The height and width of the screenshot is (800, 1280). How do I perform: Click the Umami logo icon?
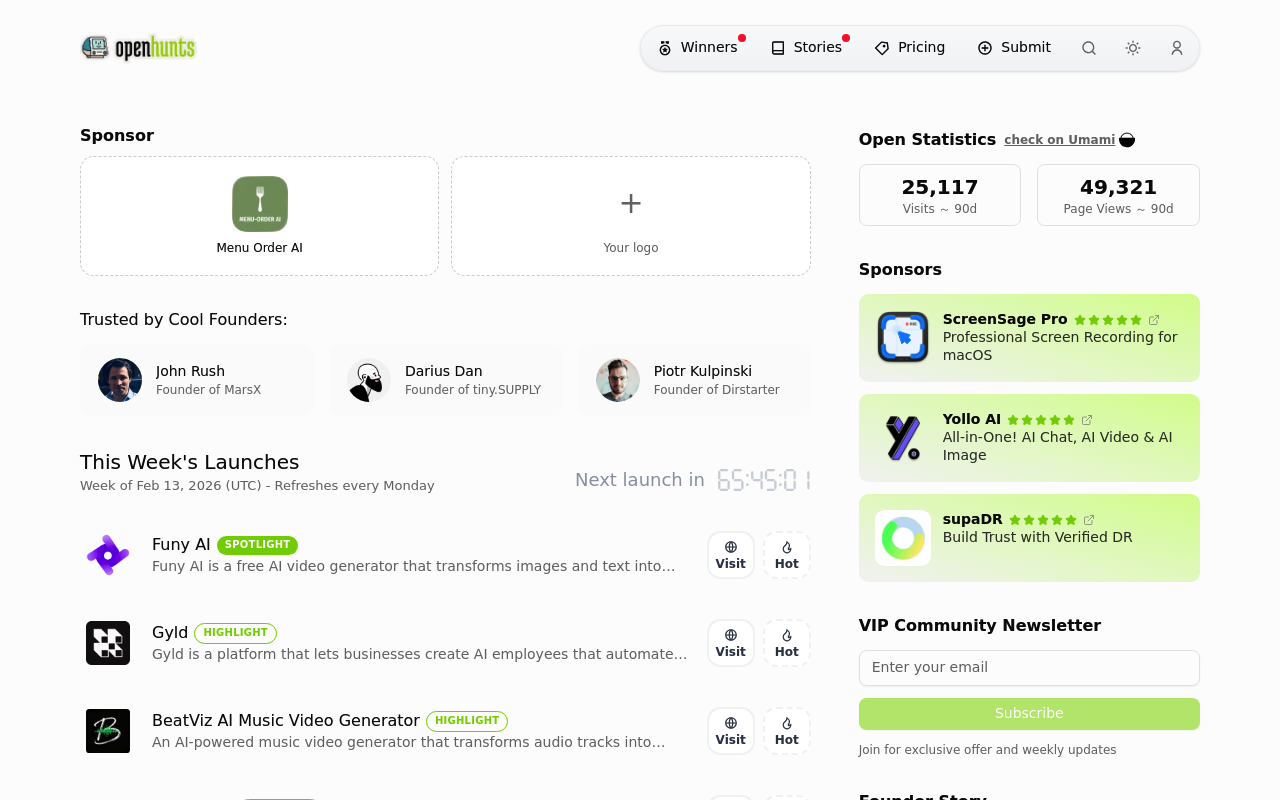[1127, 140]
